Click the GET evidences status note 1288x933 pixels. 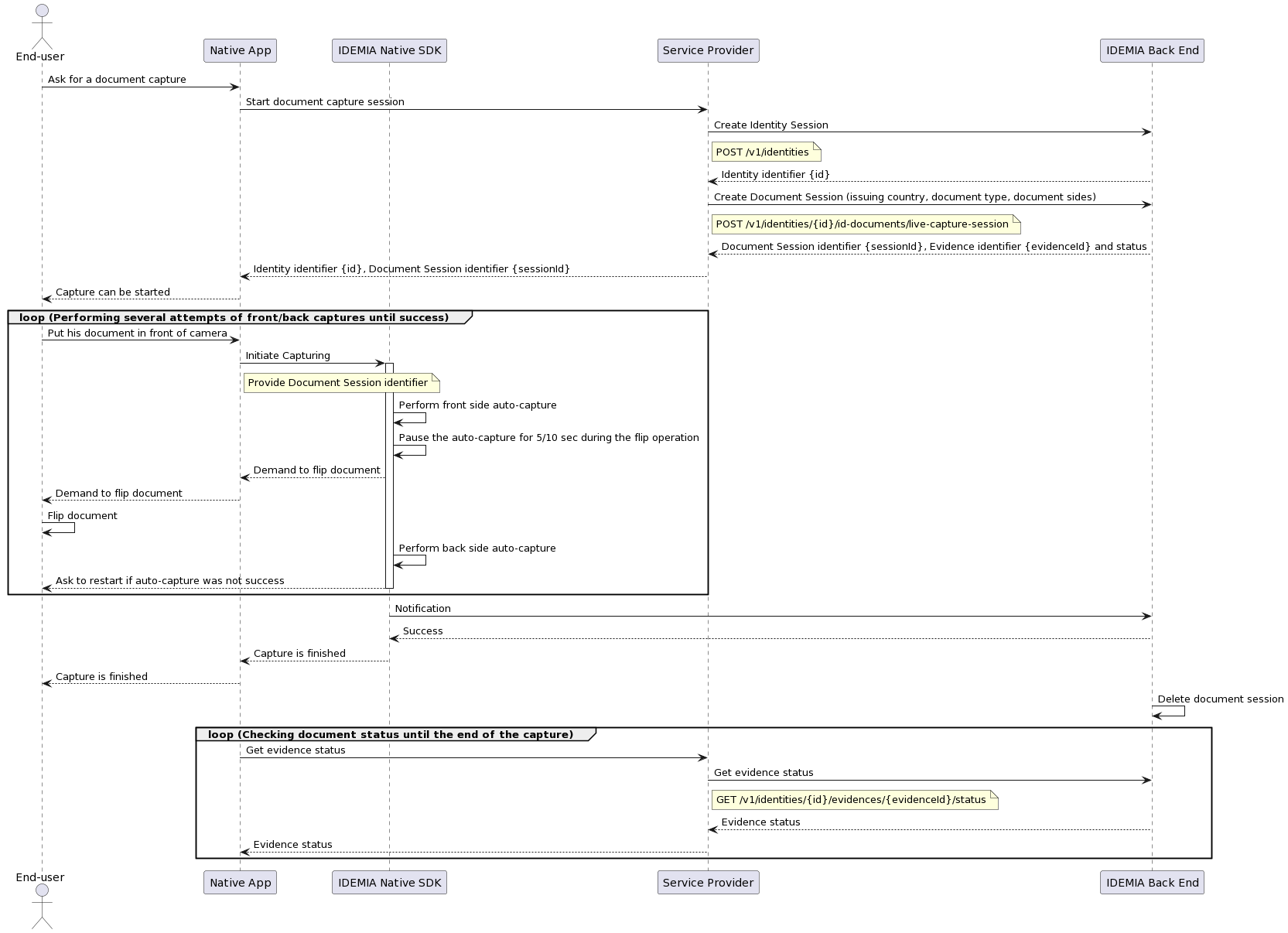point(855,800)
